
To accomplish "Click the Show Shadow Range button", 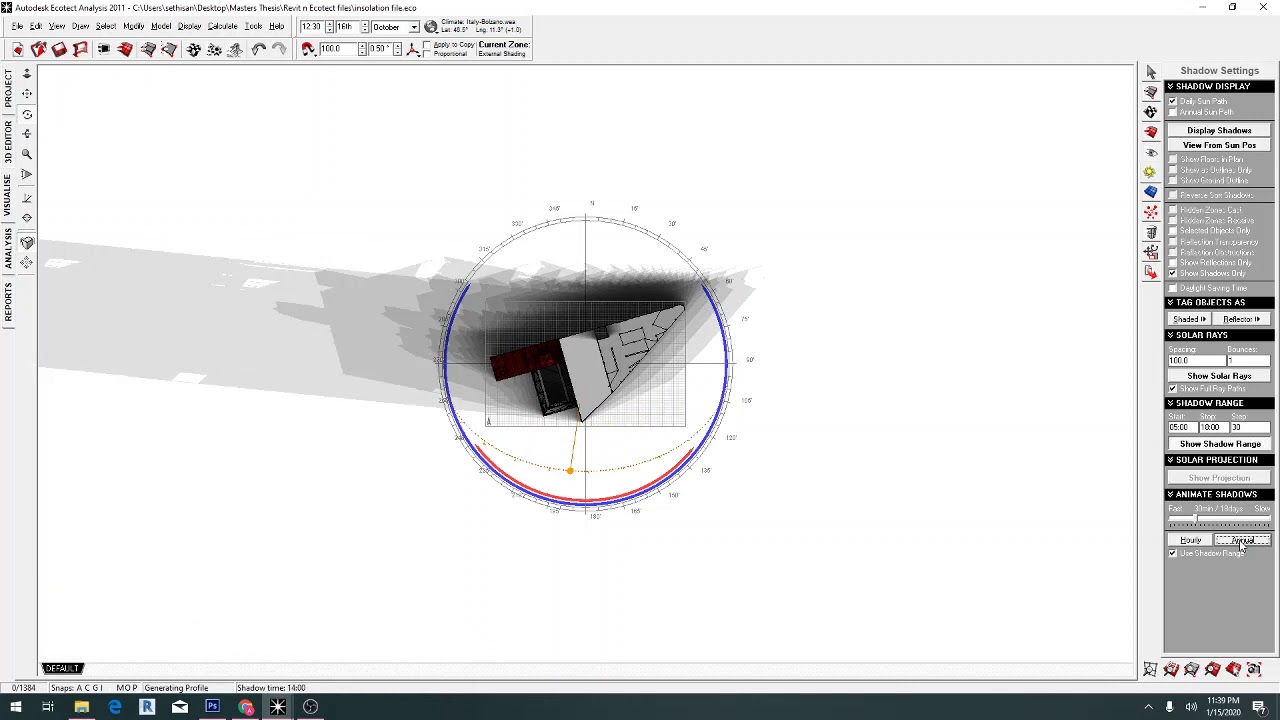I will (x=1219, y=444).
